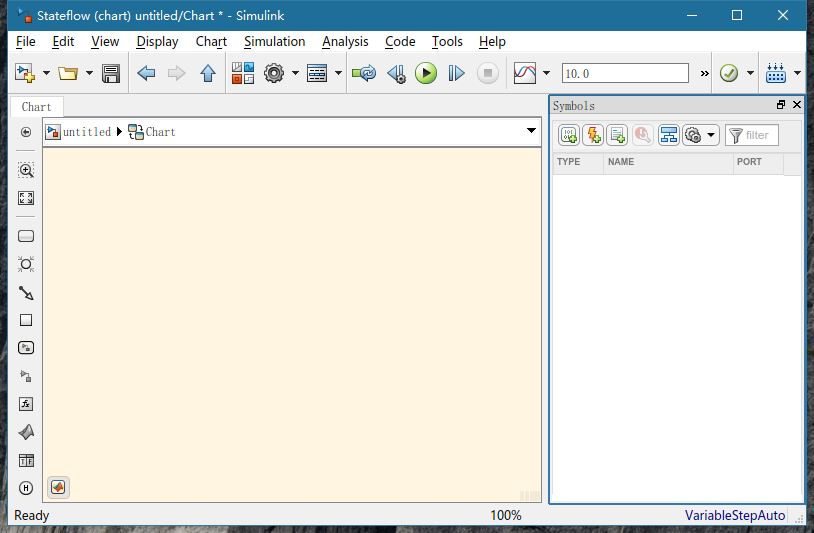Image resolution: width=814 pixels, height=533 pixels.
Task: Click the Build Model icon
Action: 776,73
